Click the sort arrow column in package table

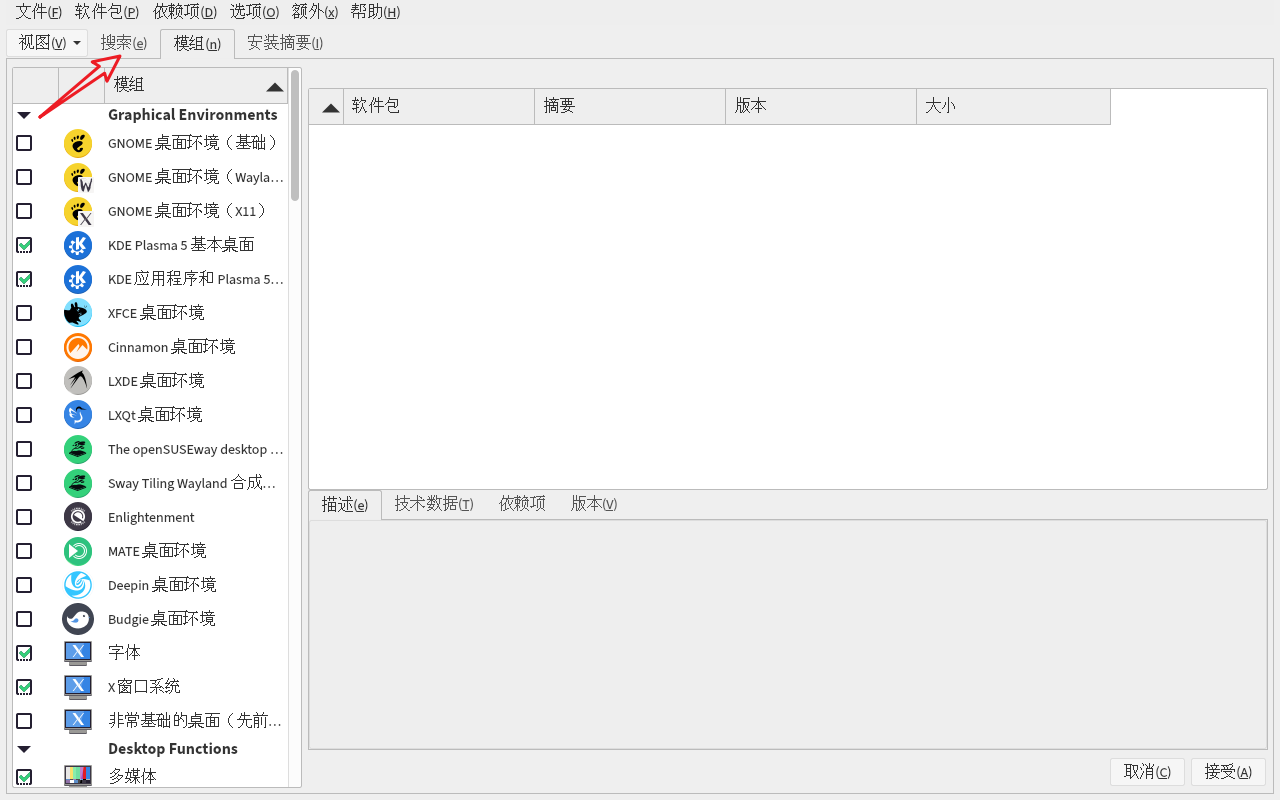coord(326,107)
